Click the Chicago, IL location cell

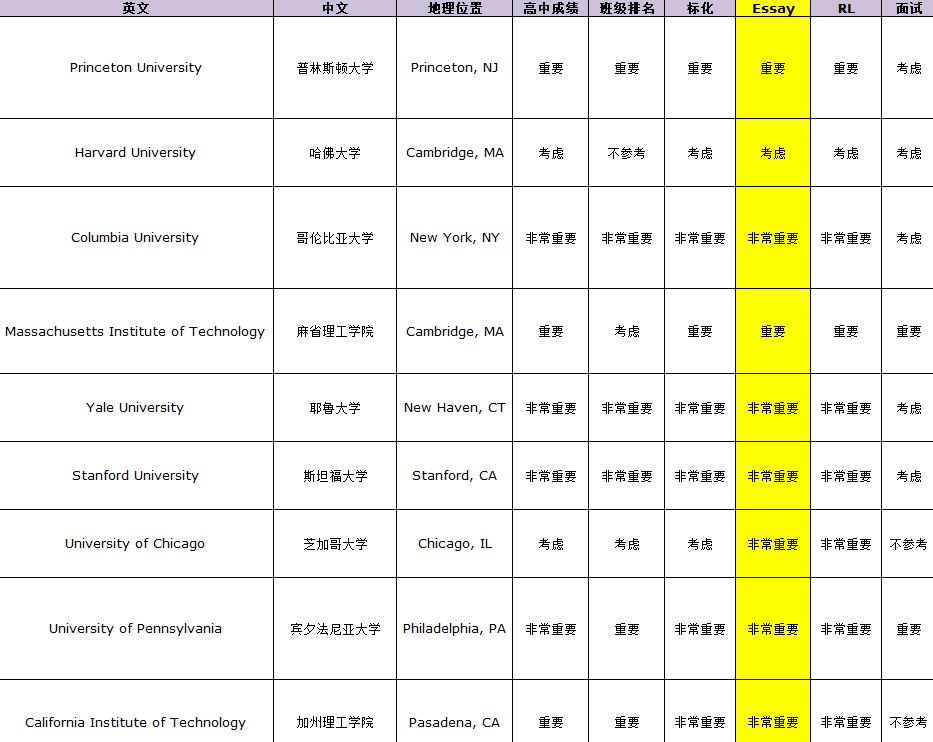pyautogui.click(x=455, y=543)
